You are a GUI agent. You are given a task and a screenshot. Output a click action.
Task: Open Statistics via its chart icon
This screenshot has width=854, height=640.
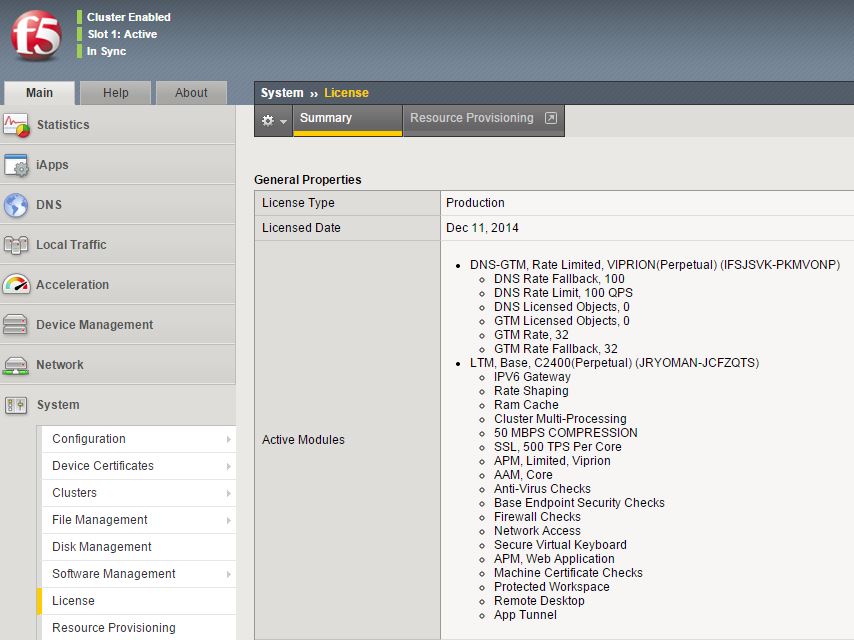point(17,125)
